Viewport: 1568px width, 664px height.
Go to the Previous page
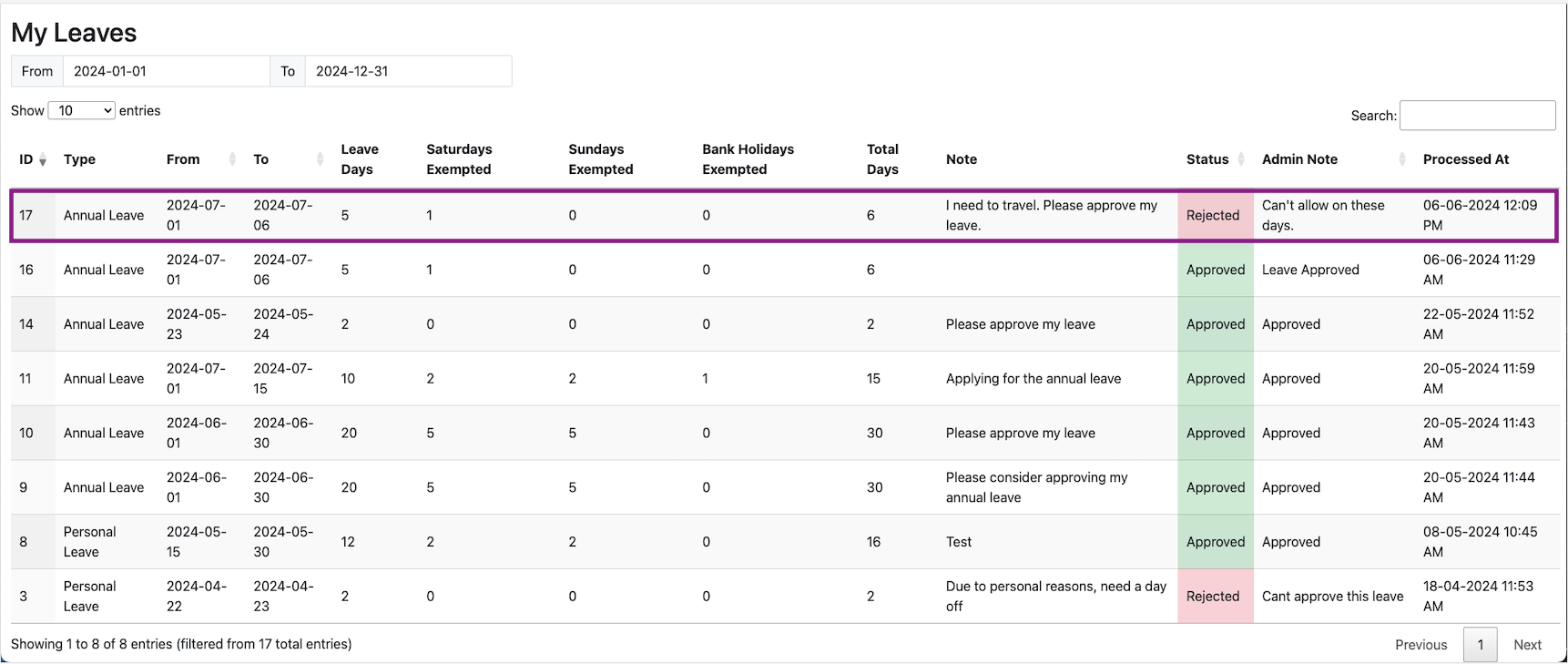pyautogui.click(x=1420, y=645)
